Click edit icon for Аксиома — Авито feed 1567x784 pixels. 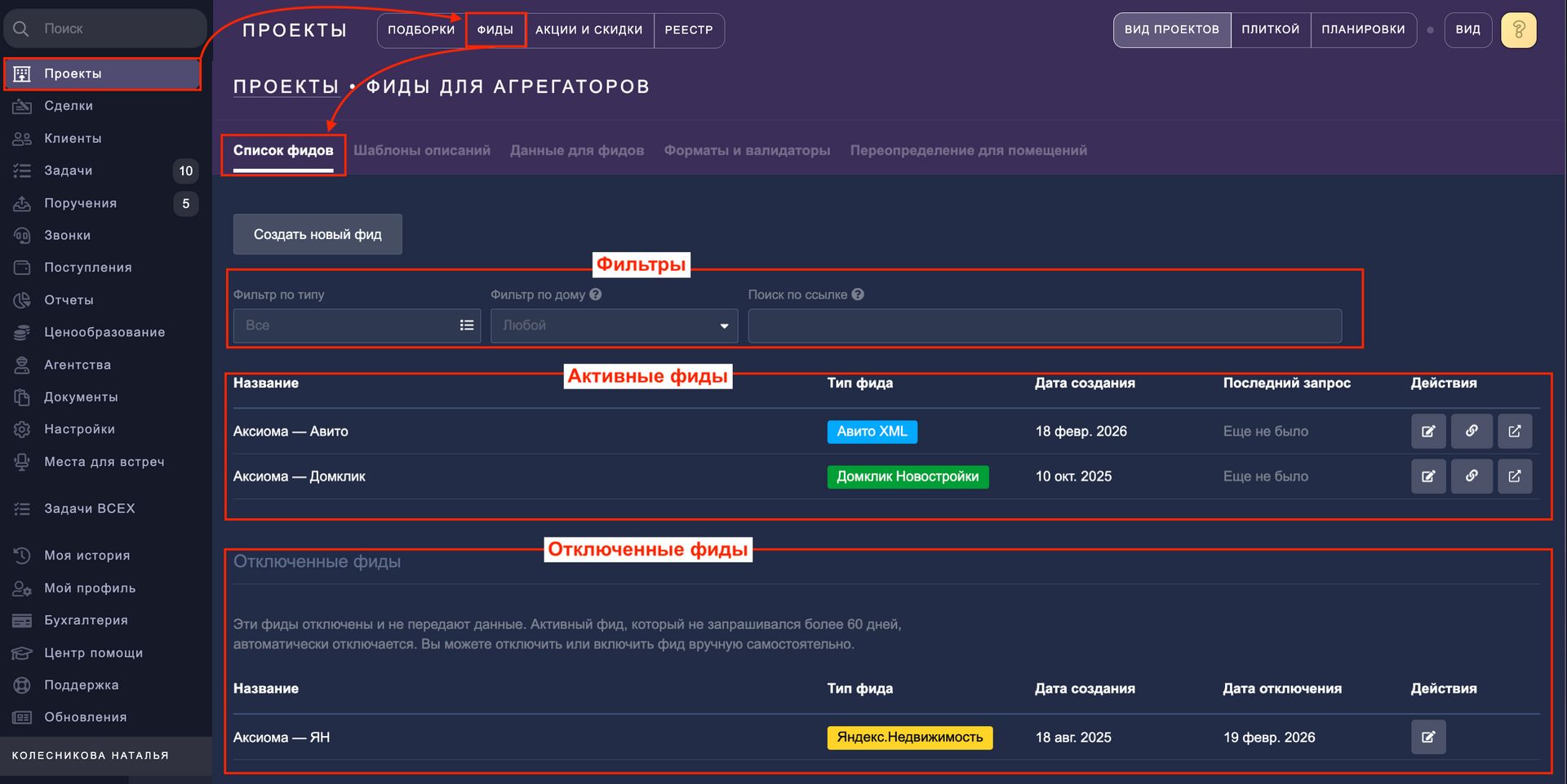pos(1427,432)
